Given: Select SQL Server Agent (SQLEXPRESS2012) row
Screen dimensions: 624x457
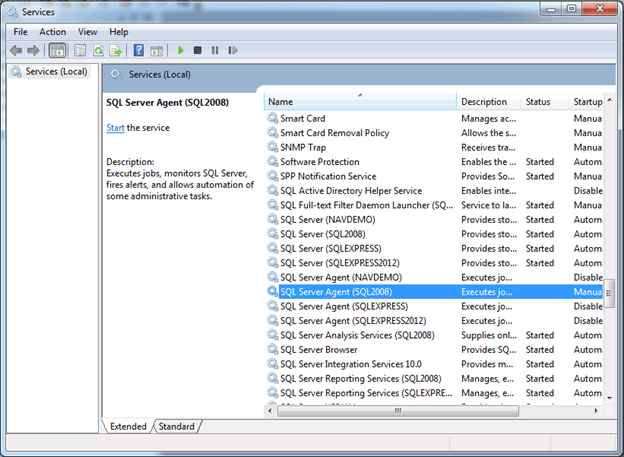Looking at the screenshot, I should (x=435, y=320).
